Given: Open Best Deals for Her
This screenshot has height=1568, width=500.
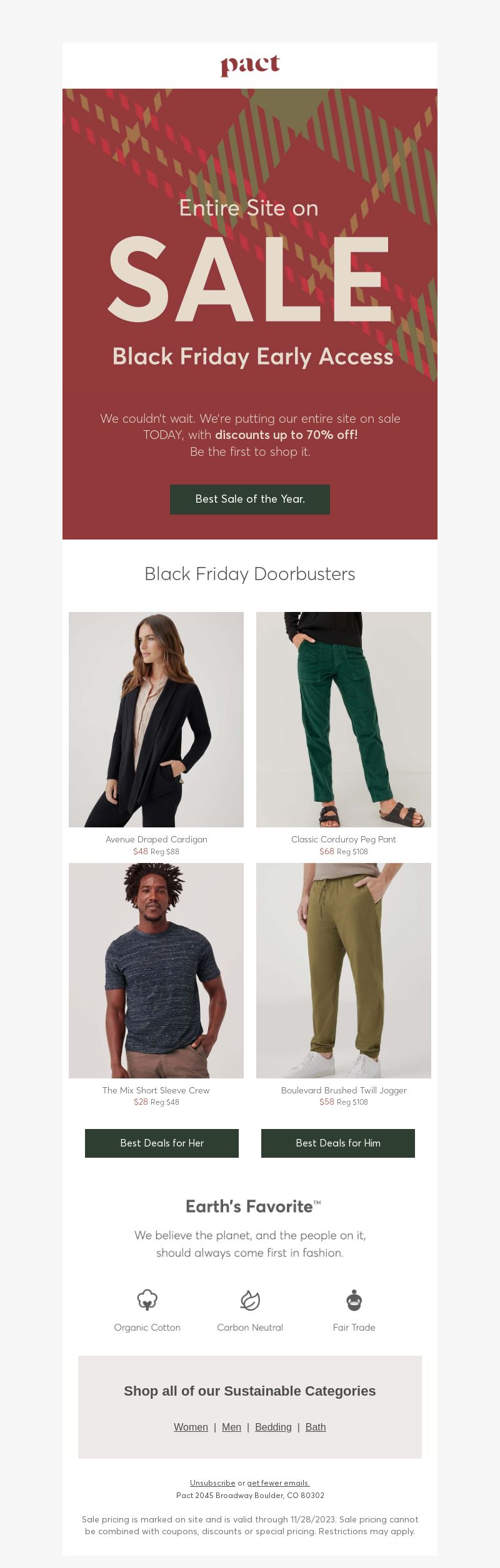Looking at the screenshot, I should pos(162,1143).
